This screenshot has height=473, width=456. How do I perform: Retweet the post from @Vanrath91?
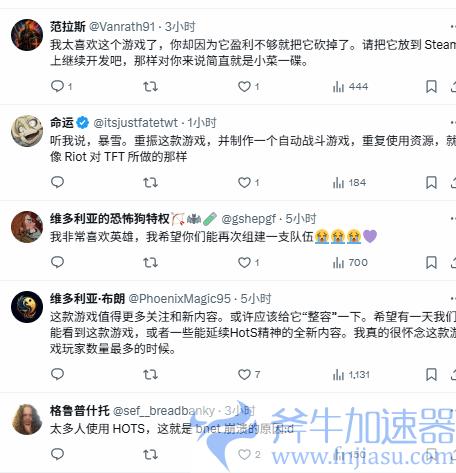click(150, 87)
